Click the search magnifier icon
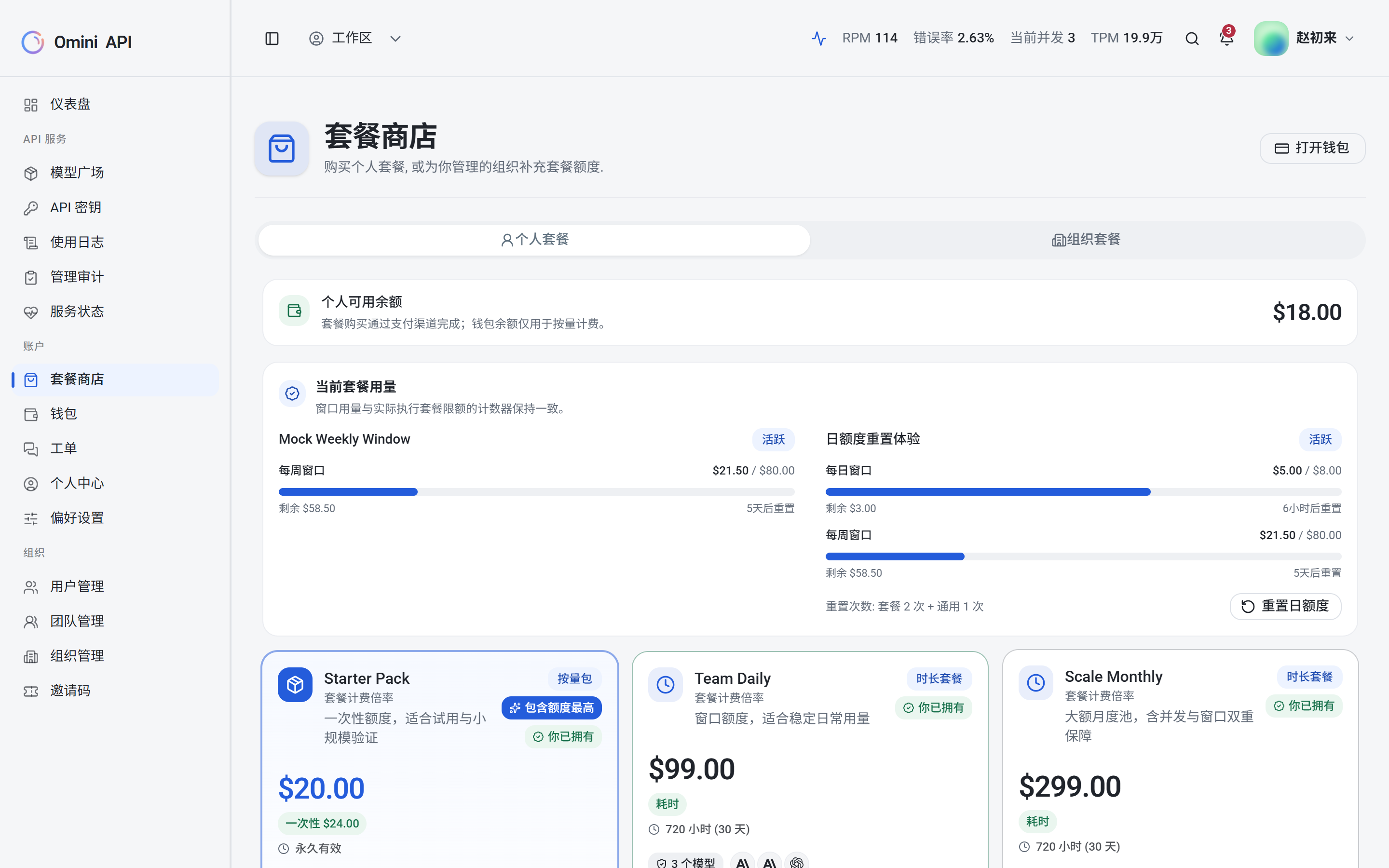This screenshot has height=868, width=1389. click(1192, 39)
